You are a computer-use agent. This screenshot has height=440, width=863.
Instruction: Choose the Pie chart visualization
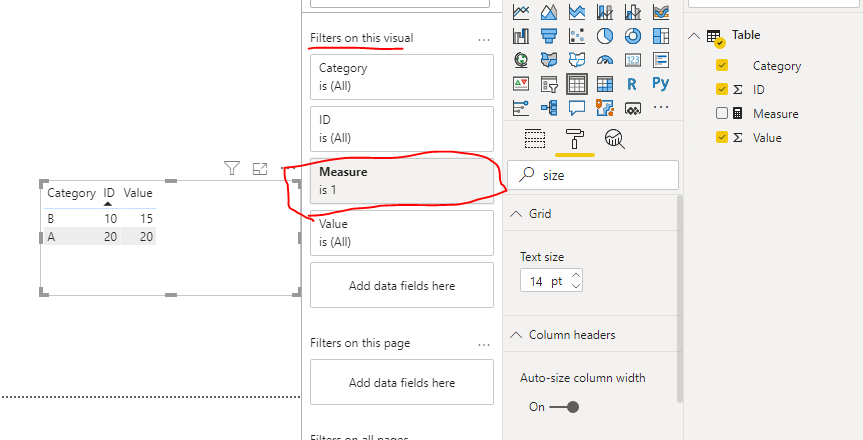click(x=605, y=36)
